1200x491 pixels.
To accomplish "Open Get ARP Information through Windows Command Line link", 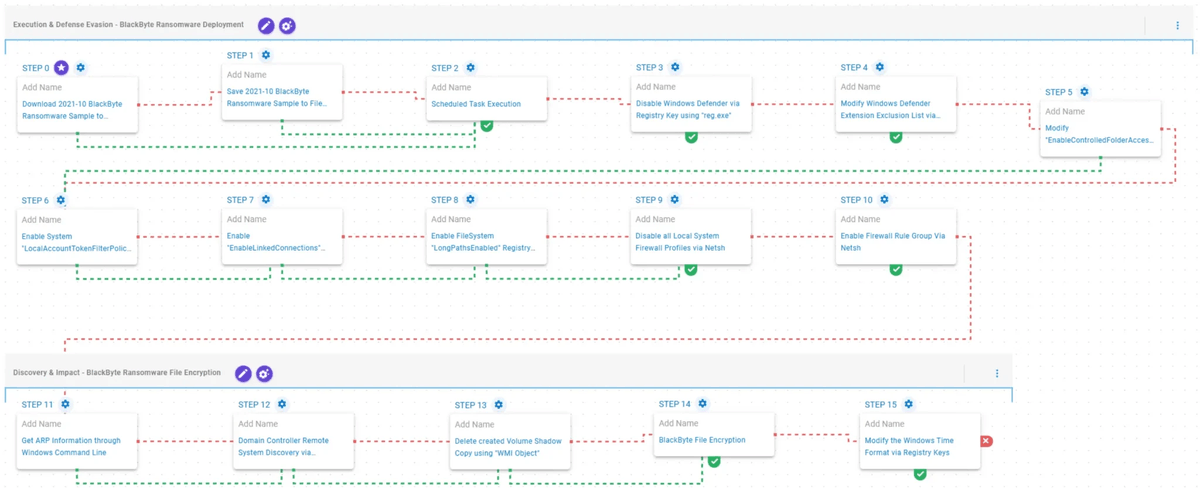I will 71,446.
